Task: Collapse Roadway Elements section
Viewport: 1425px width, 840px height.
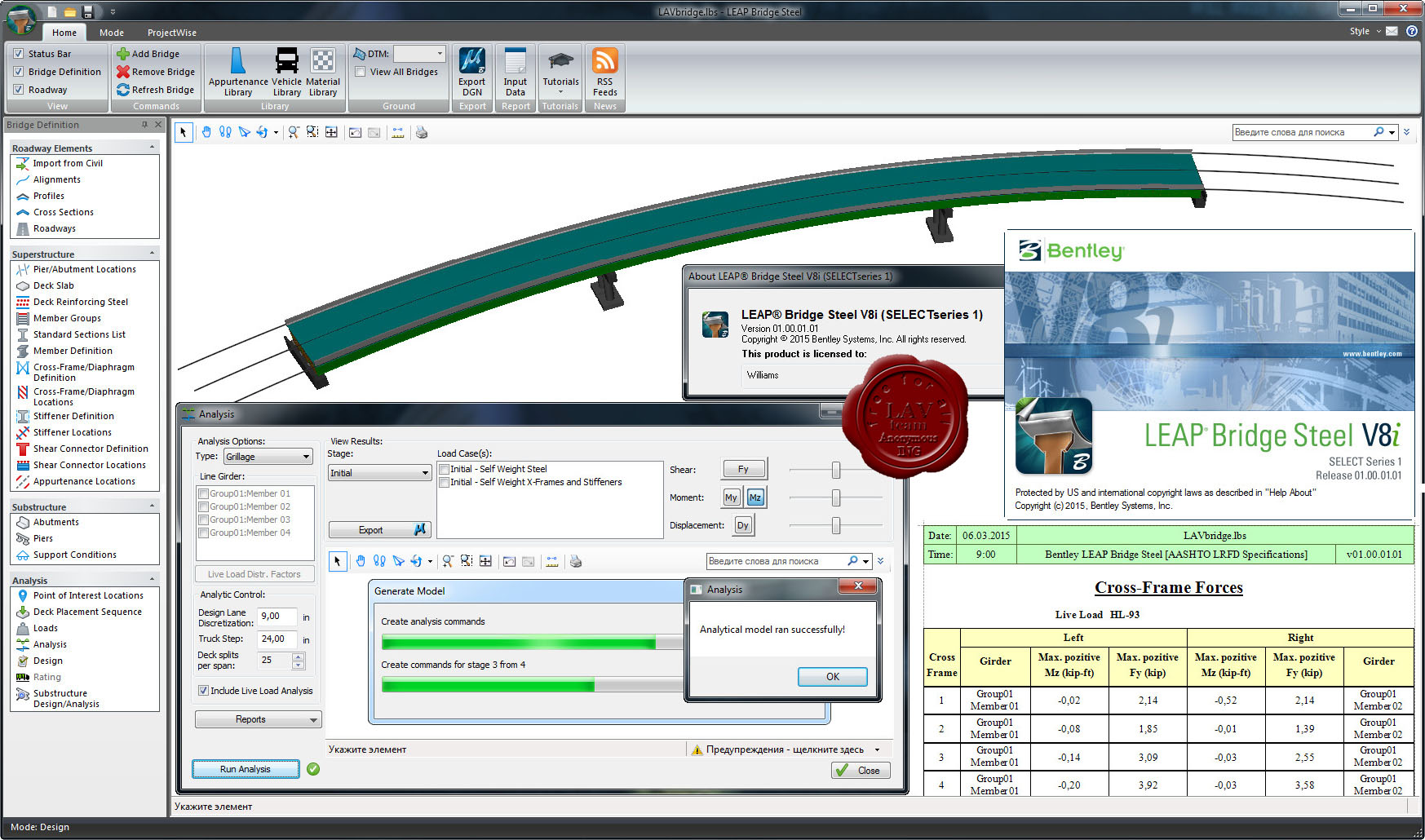Action: click(152, 148)
